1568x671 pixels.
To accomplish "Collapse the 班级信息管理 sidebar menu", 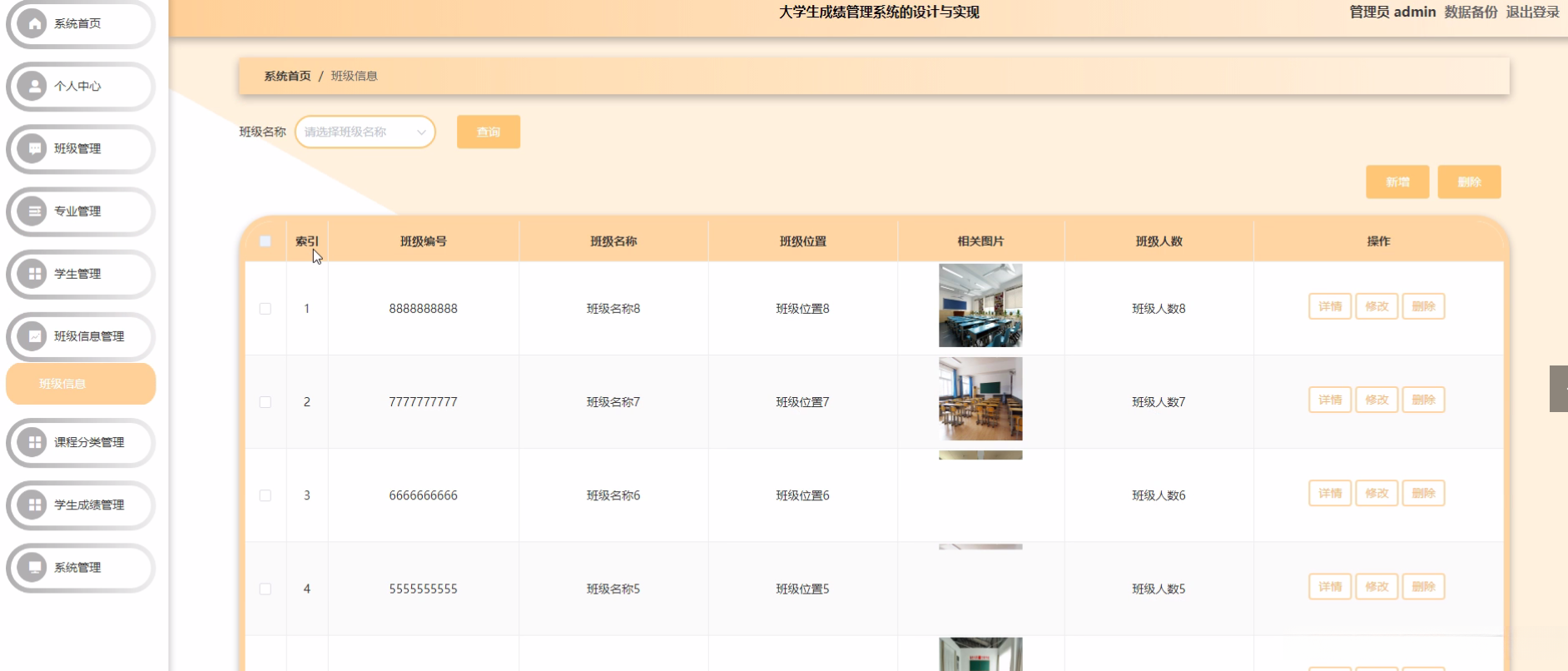I will 81,336.
